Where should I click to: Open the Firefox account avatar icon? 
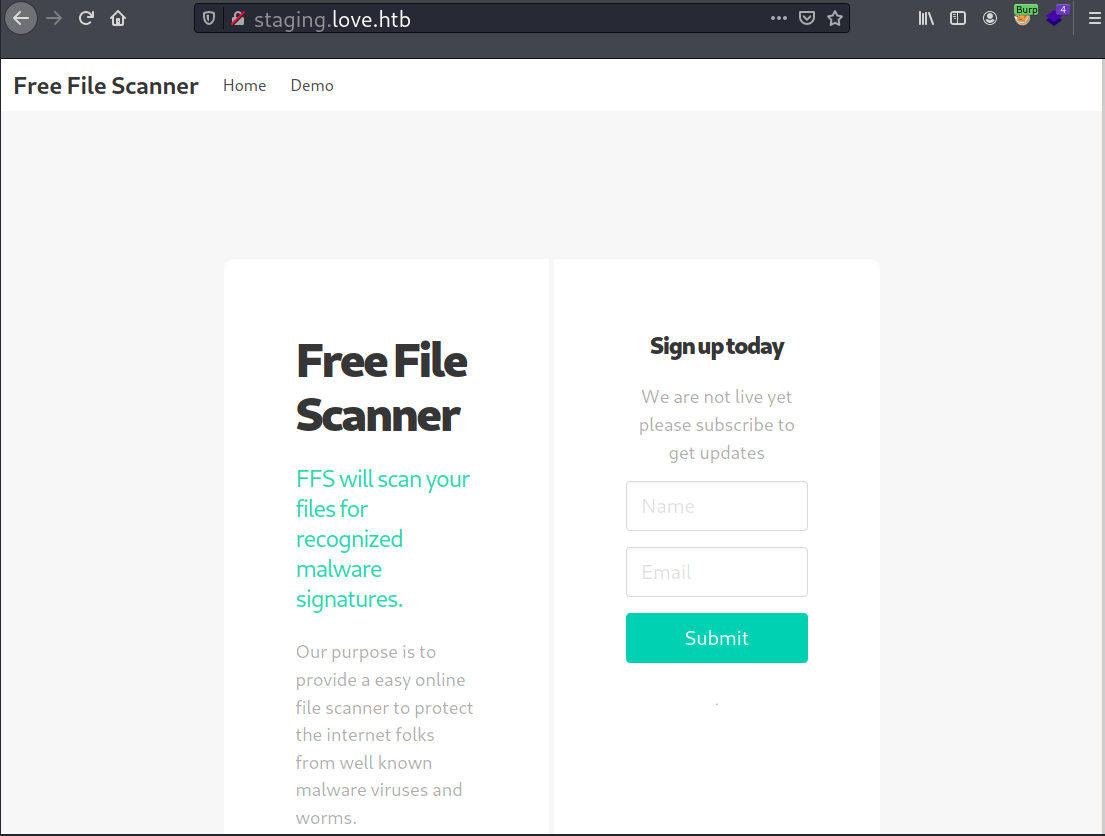990,18
